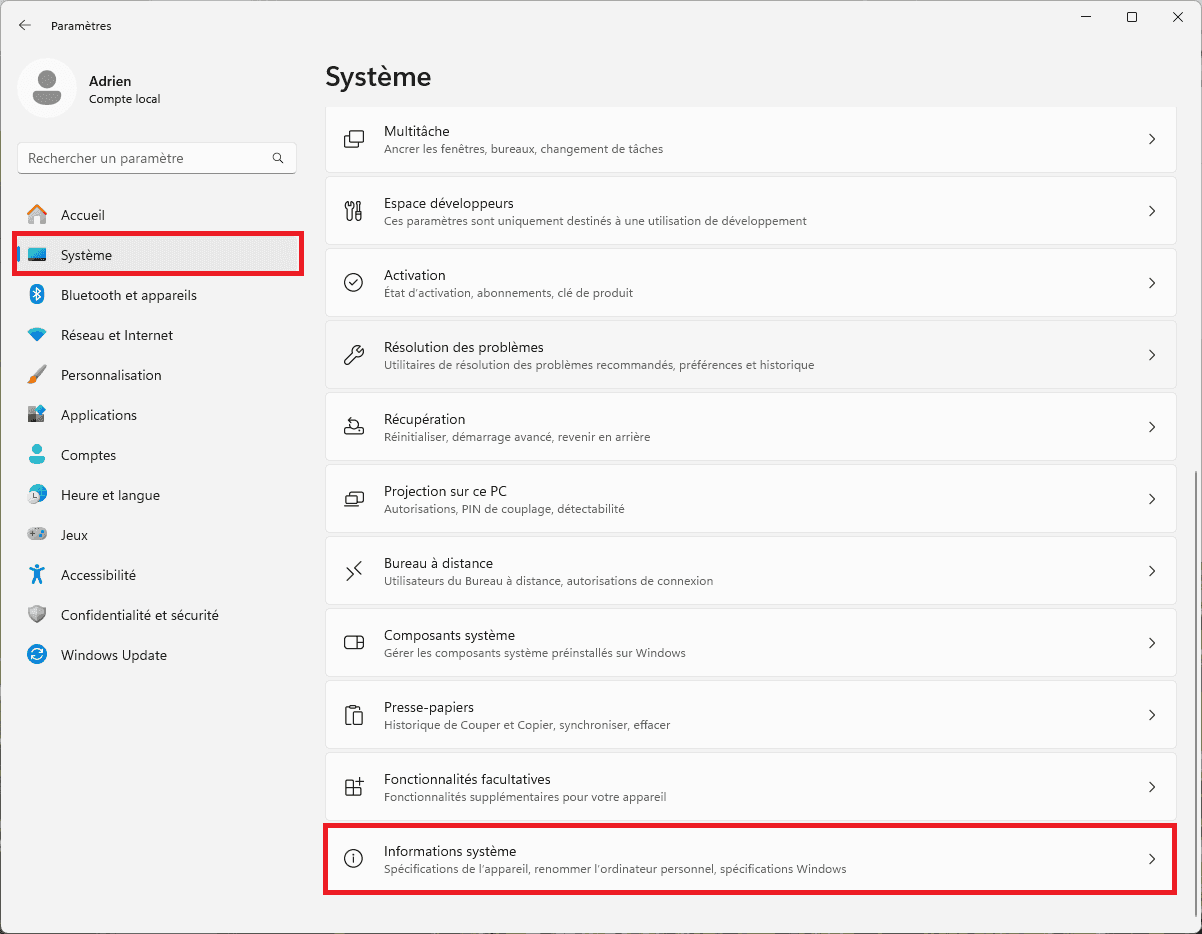Click the Système sidebar icon

tap(37, 255)
